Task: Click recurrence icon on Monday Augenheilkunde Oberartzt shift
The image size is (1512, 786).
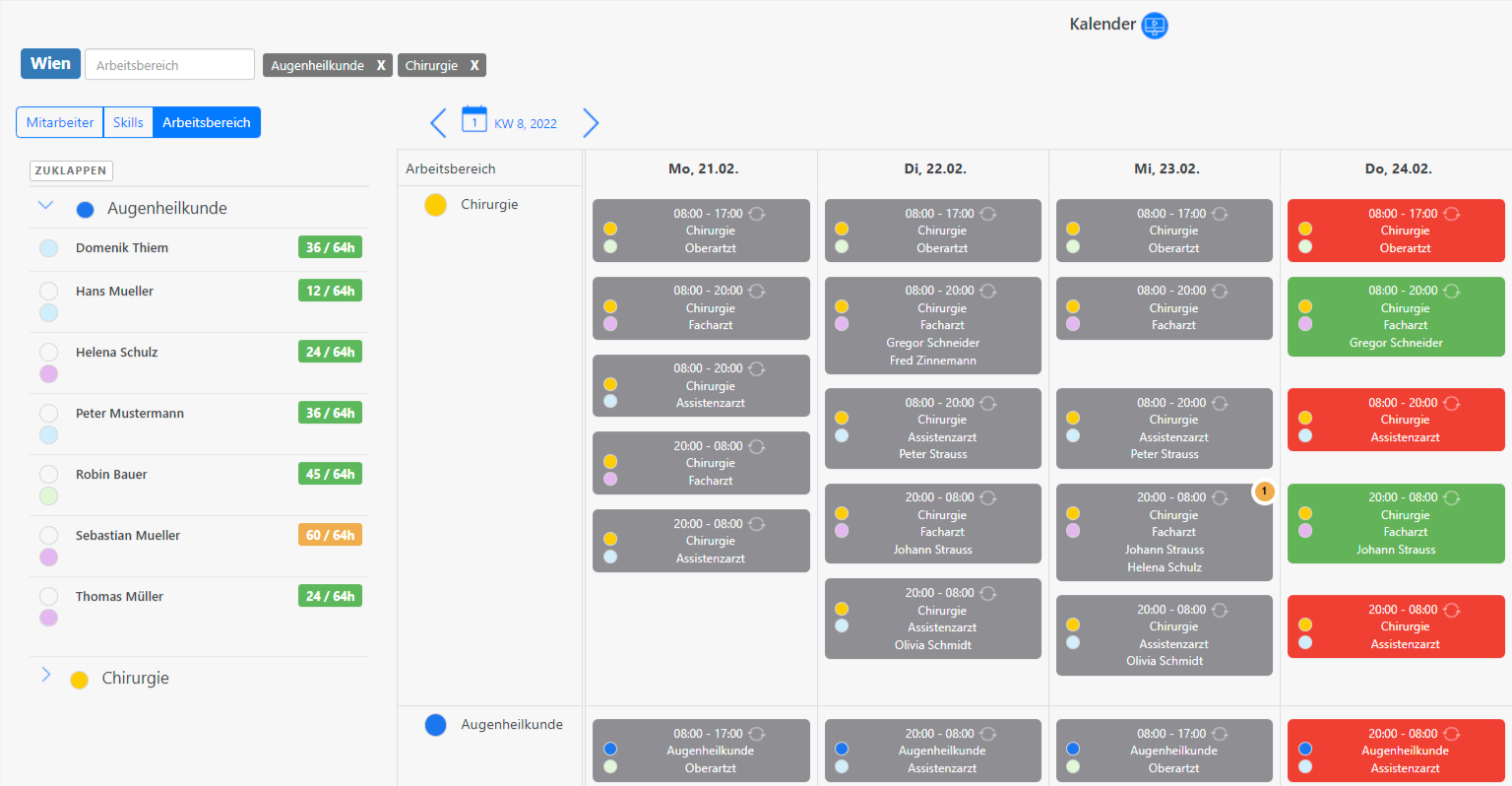Action: pos(757,734)
